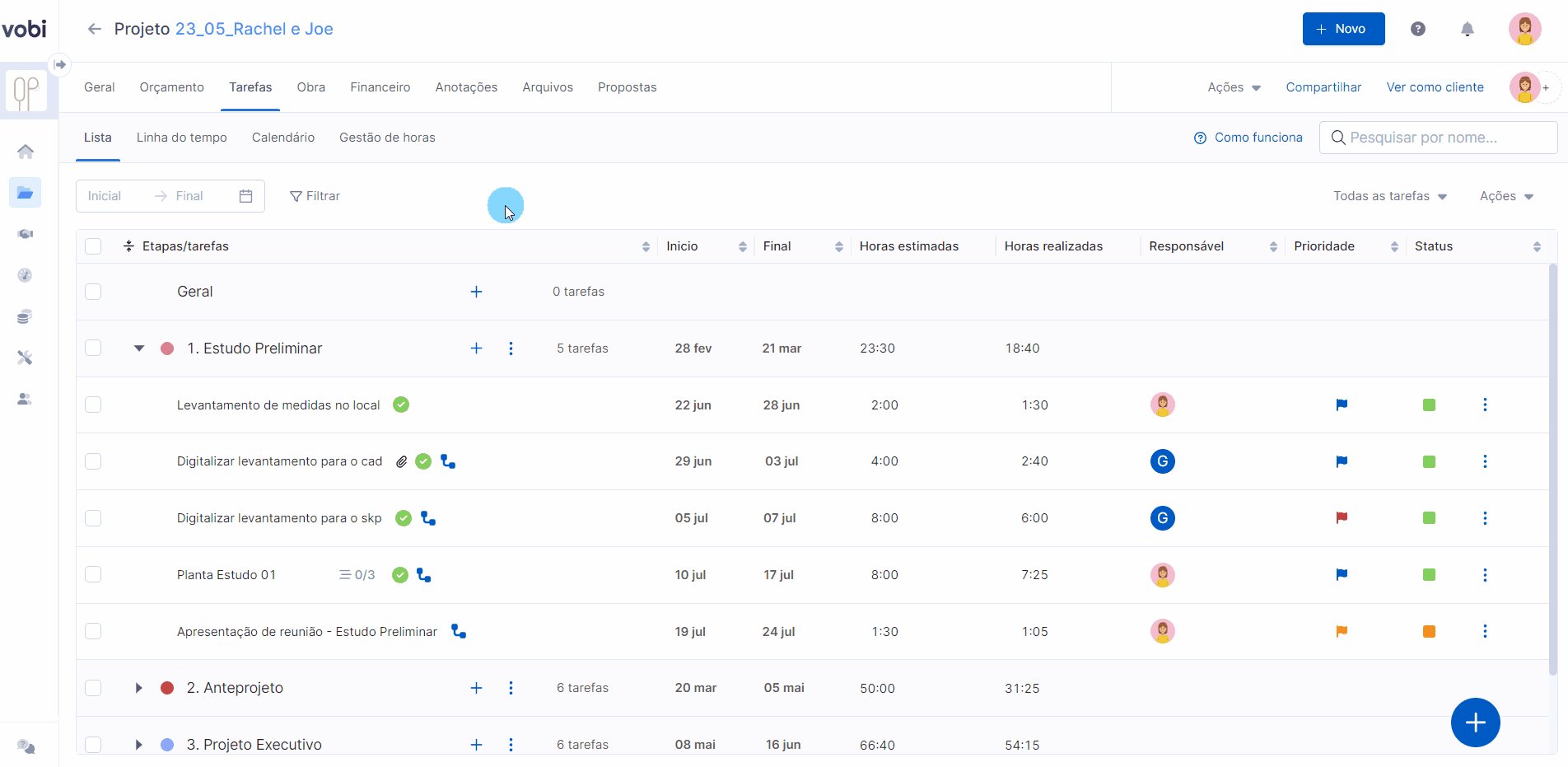Check the 1. Estudo Preliminar checkbox
Screen dimensions: 1568x767
(x=93, y=348)
